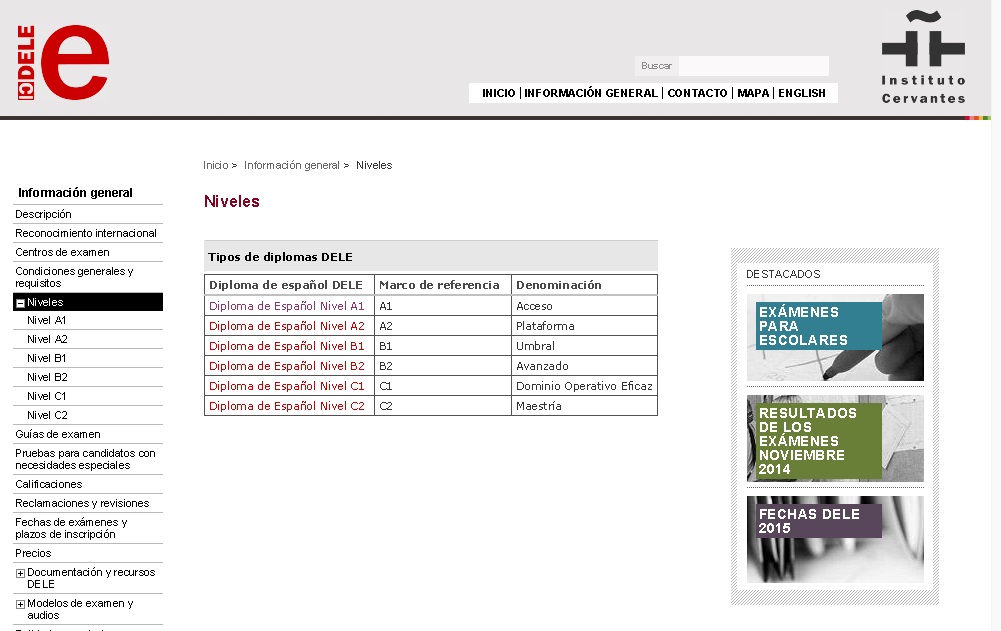Open the MAPA site map link
1001x631 pixels.
[x=753, y=93]
